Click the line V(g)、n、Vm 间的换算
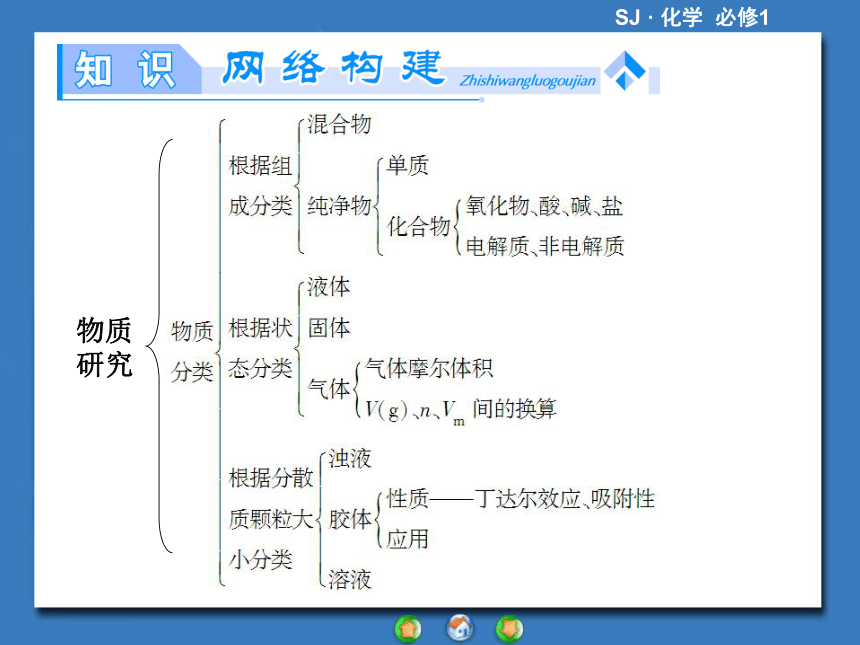860x645 pixels. 461,410
